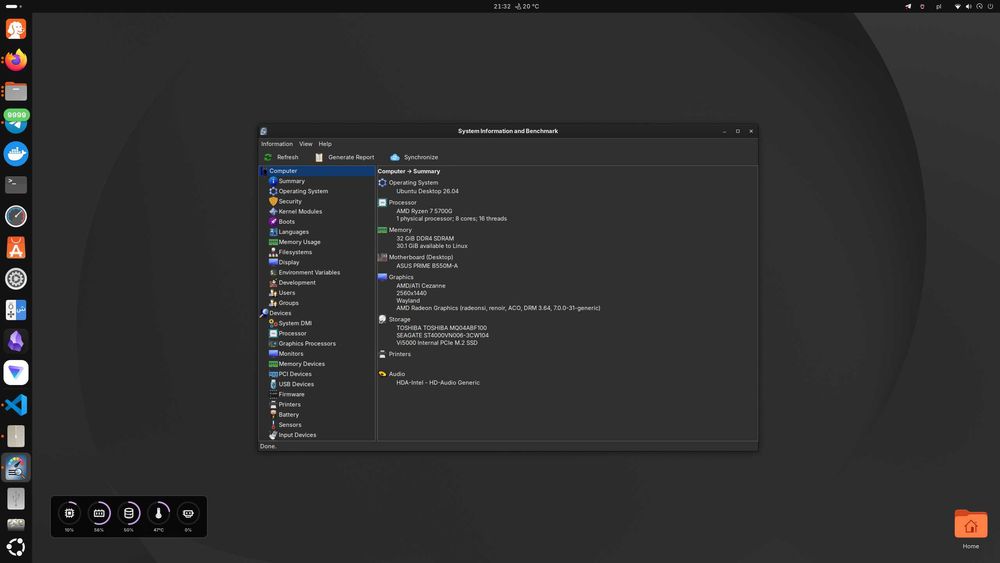Click the Development icon in sidebar

[273, 282]
